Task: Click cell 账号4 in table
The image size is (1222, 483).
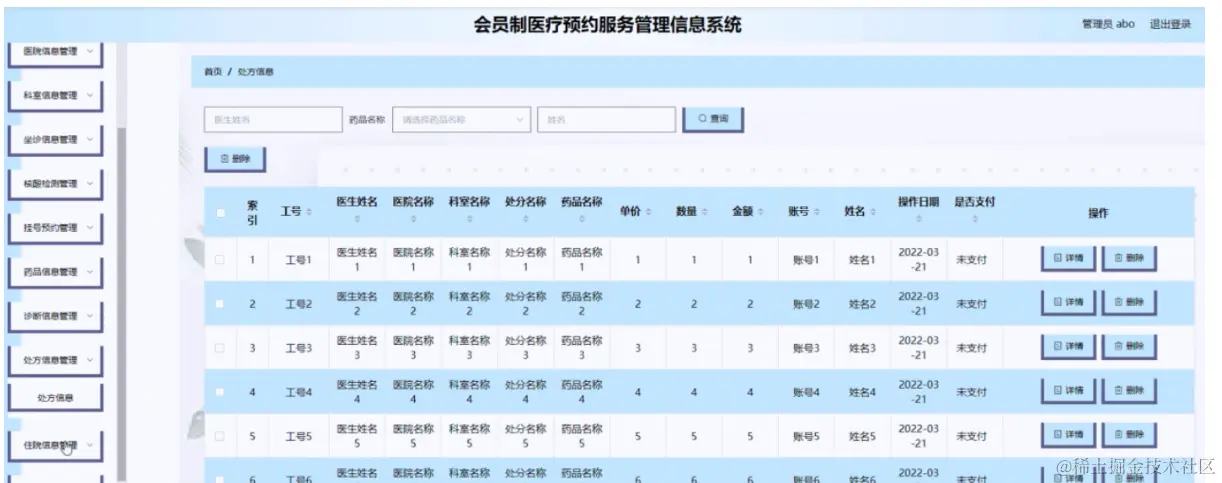Action: [x=806, y=392]
